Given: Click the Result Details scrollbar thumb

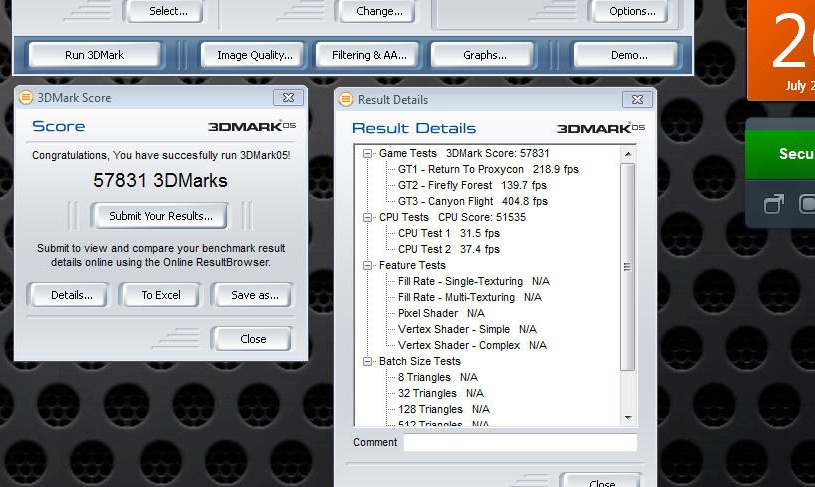Looking at the screenshot, I should [628, 267].
